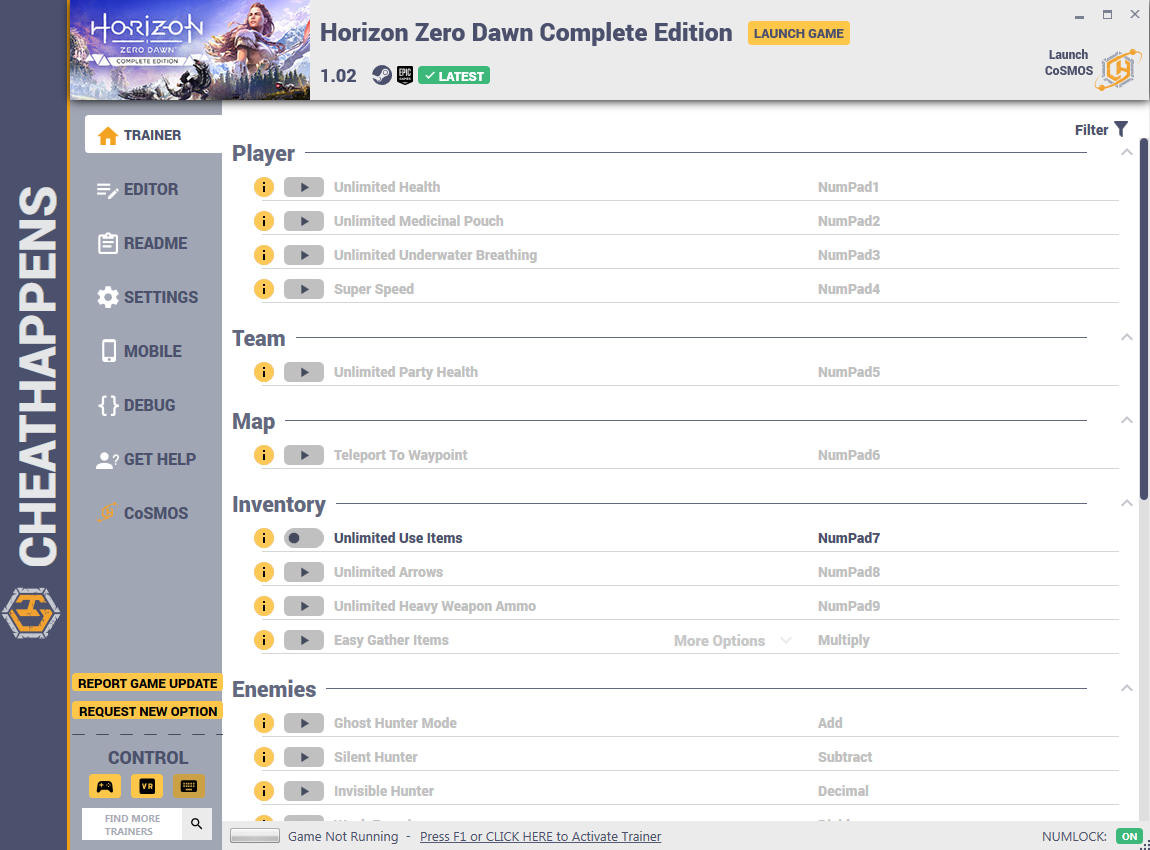Collapse the Player section

click(x=1127, y=153)
